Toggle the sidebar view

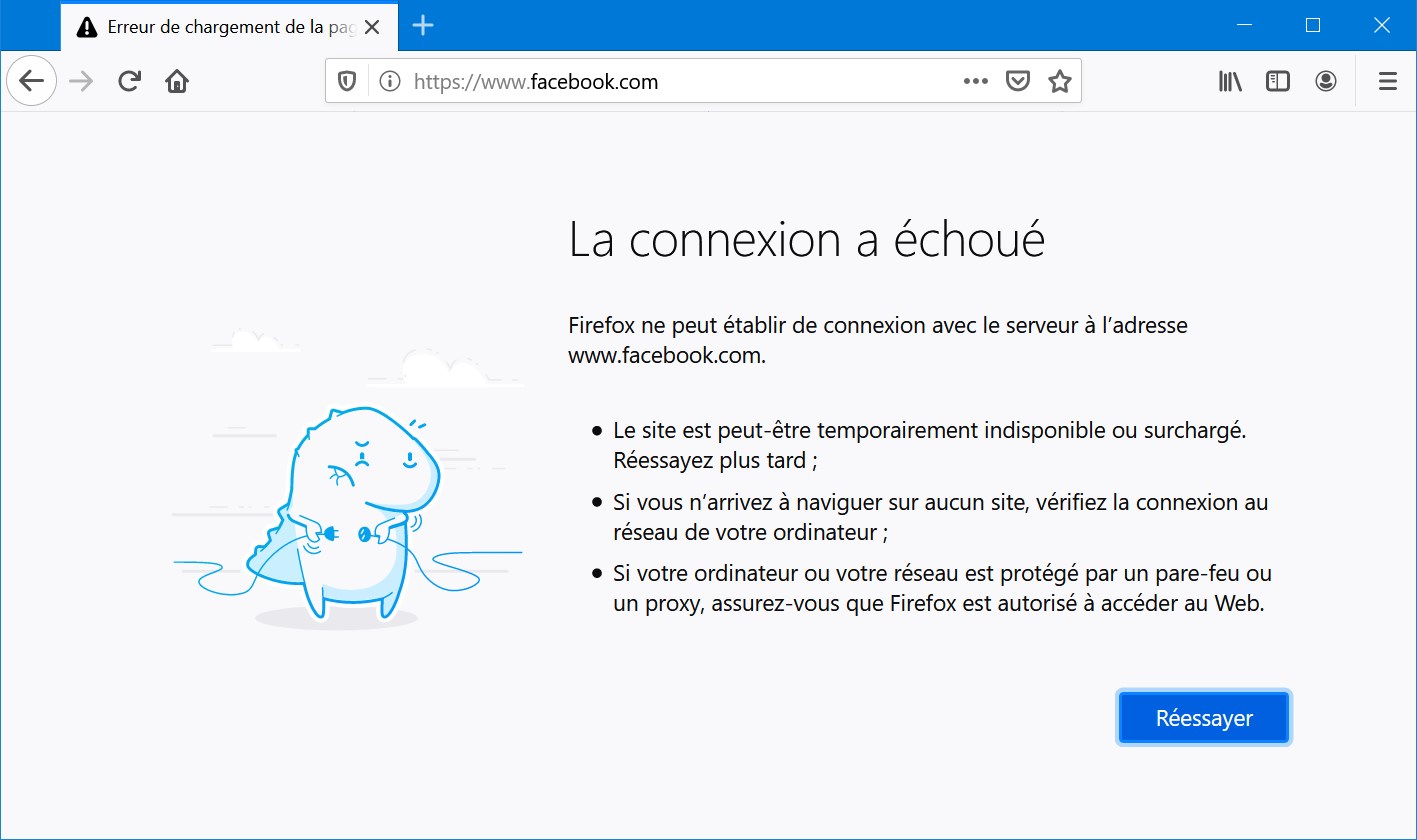coord(1278,82)
